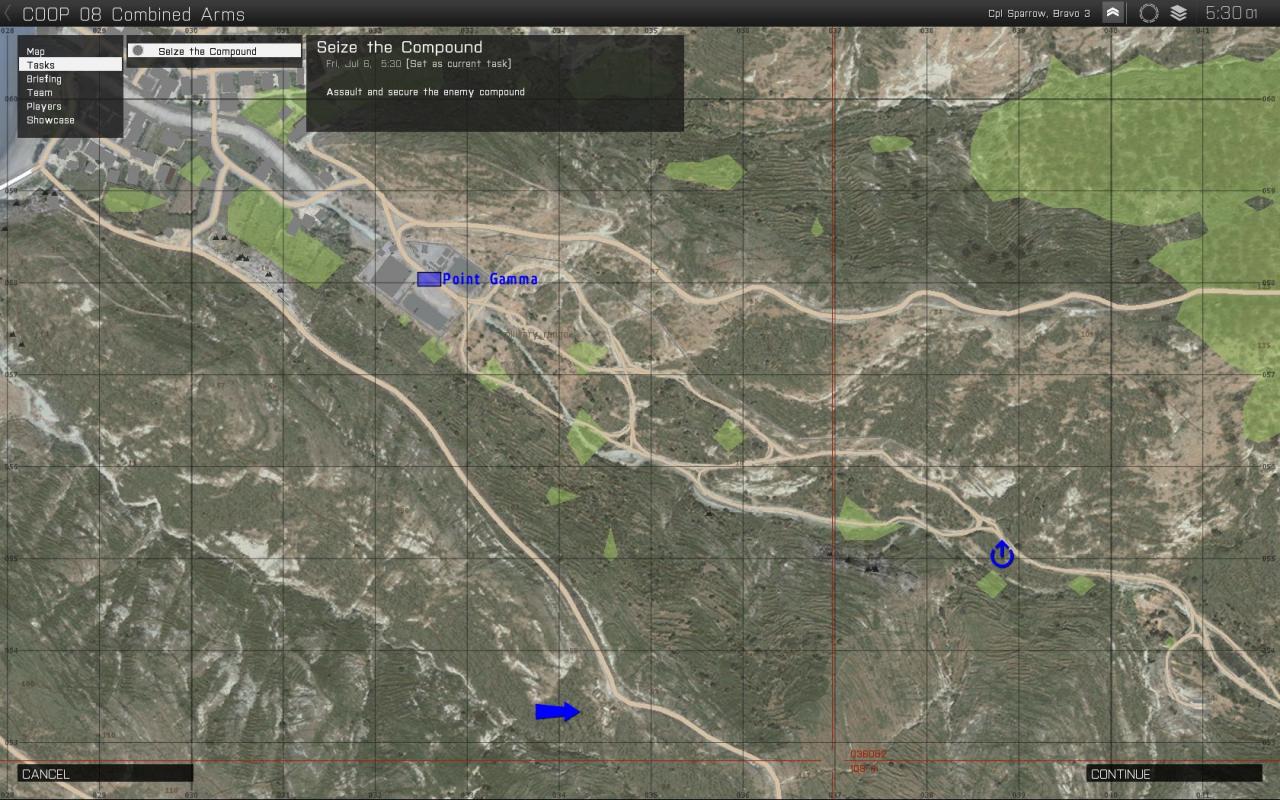Show the Team section

point(70,92)
